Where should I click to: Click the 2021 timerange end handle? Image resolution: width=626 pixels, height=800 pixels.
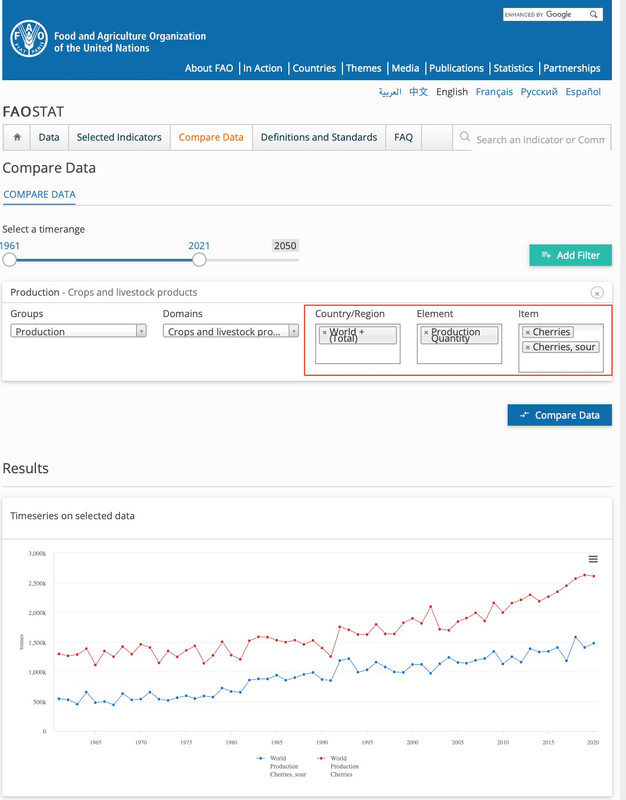coord(199,260)
